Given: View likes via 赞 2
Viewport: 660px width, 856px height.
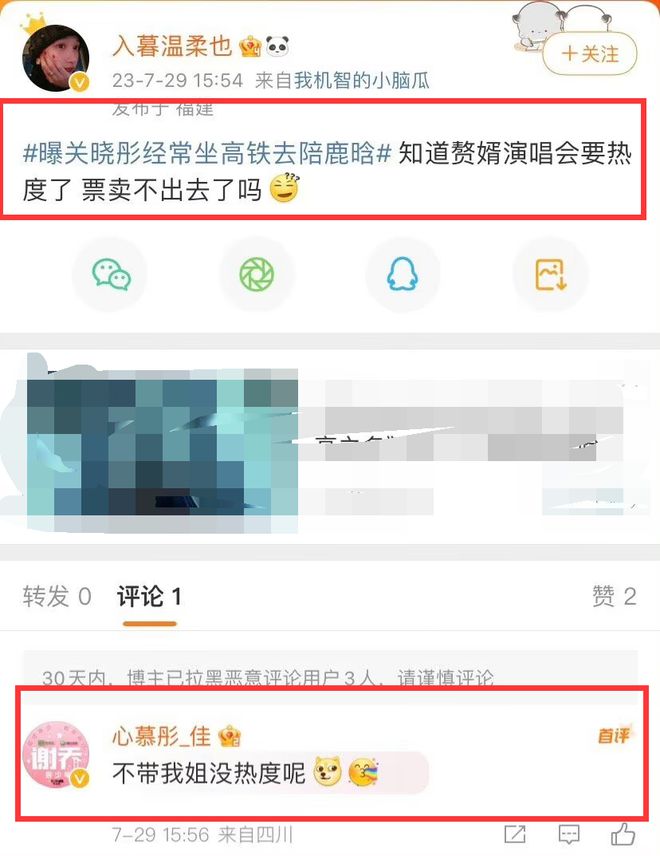Looking at the screenshot, I should tap(614, 596).
